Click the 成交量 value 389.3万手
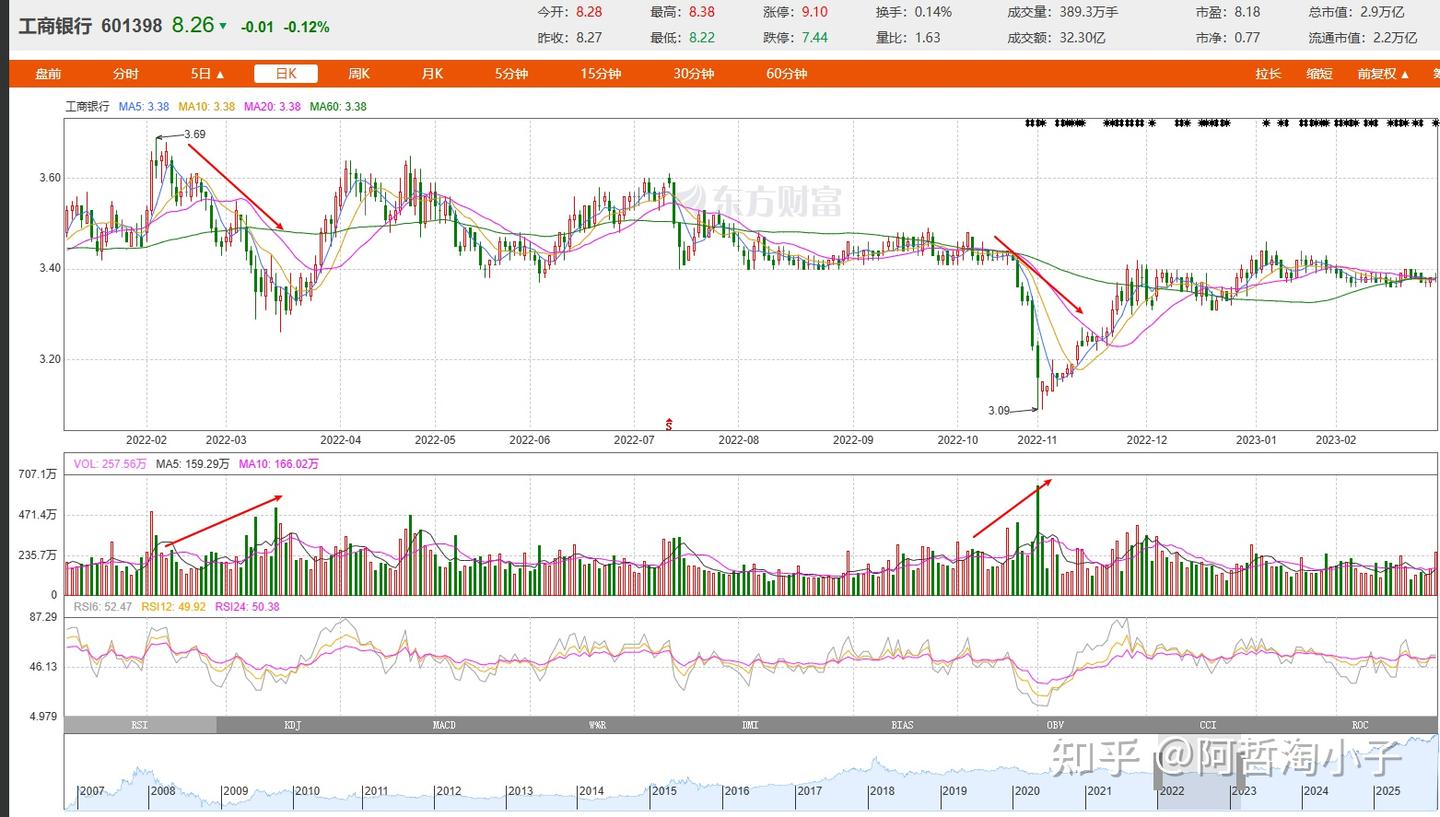Screen dimensions: 1440x817 click(1089, 12)
